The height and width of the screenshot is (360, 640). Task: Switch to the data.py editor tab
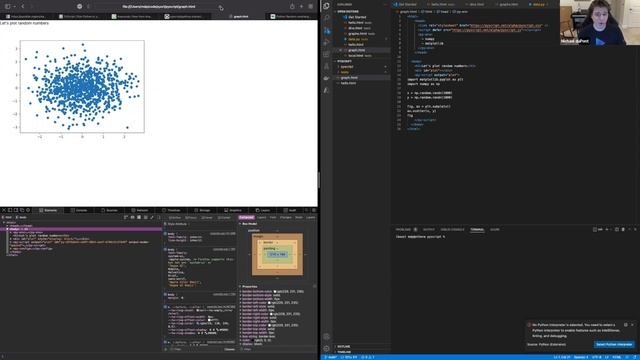point(538,4)
